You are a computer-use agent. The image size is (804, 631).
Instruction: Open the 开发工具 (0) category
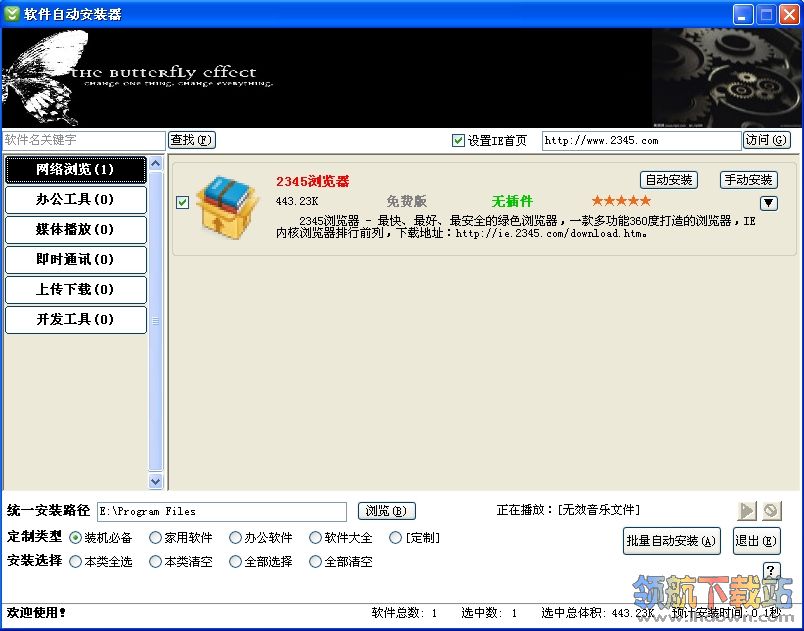click(x=76, y=320)
